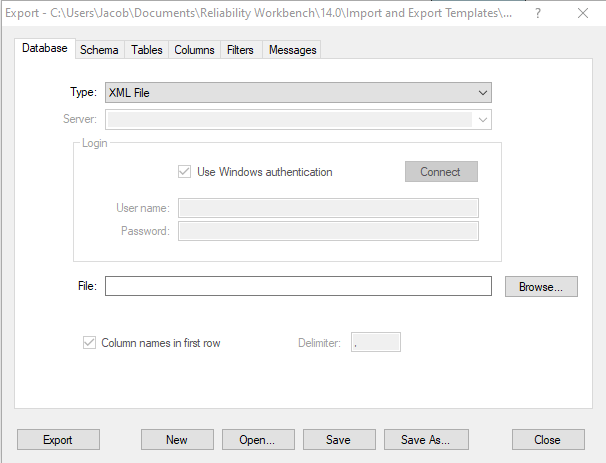This screenshot has width=606, height=463.
Task: Click the Export button
Action: (57, 439)
